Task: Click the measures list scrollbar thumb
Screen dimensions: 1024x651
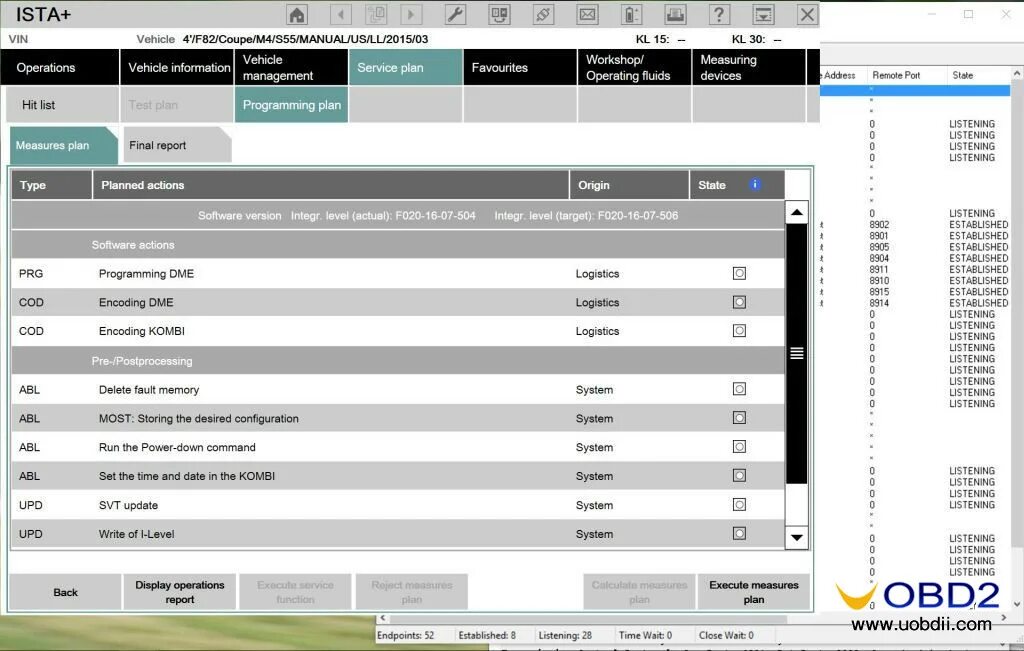Action: (797, 353)
